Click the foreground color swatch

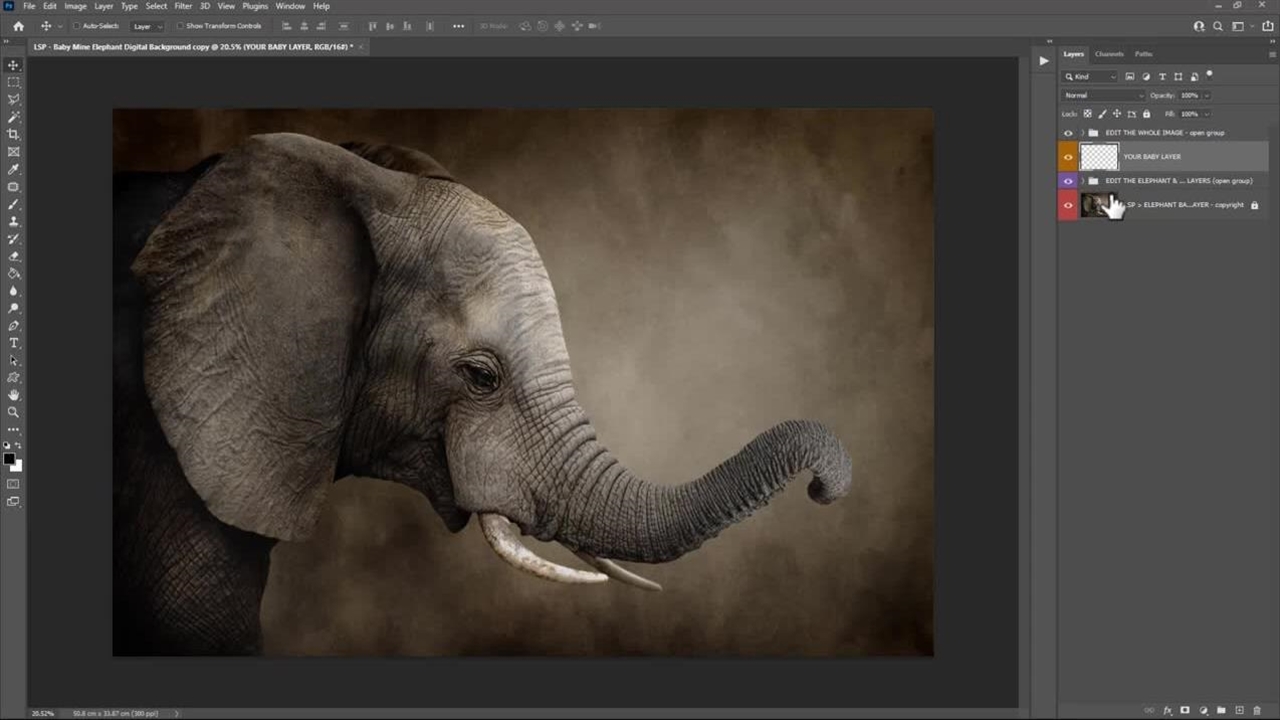9,459
